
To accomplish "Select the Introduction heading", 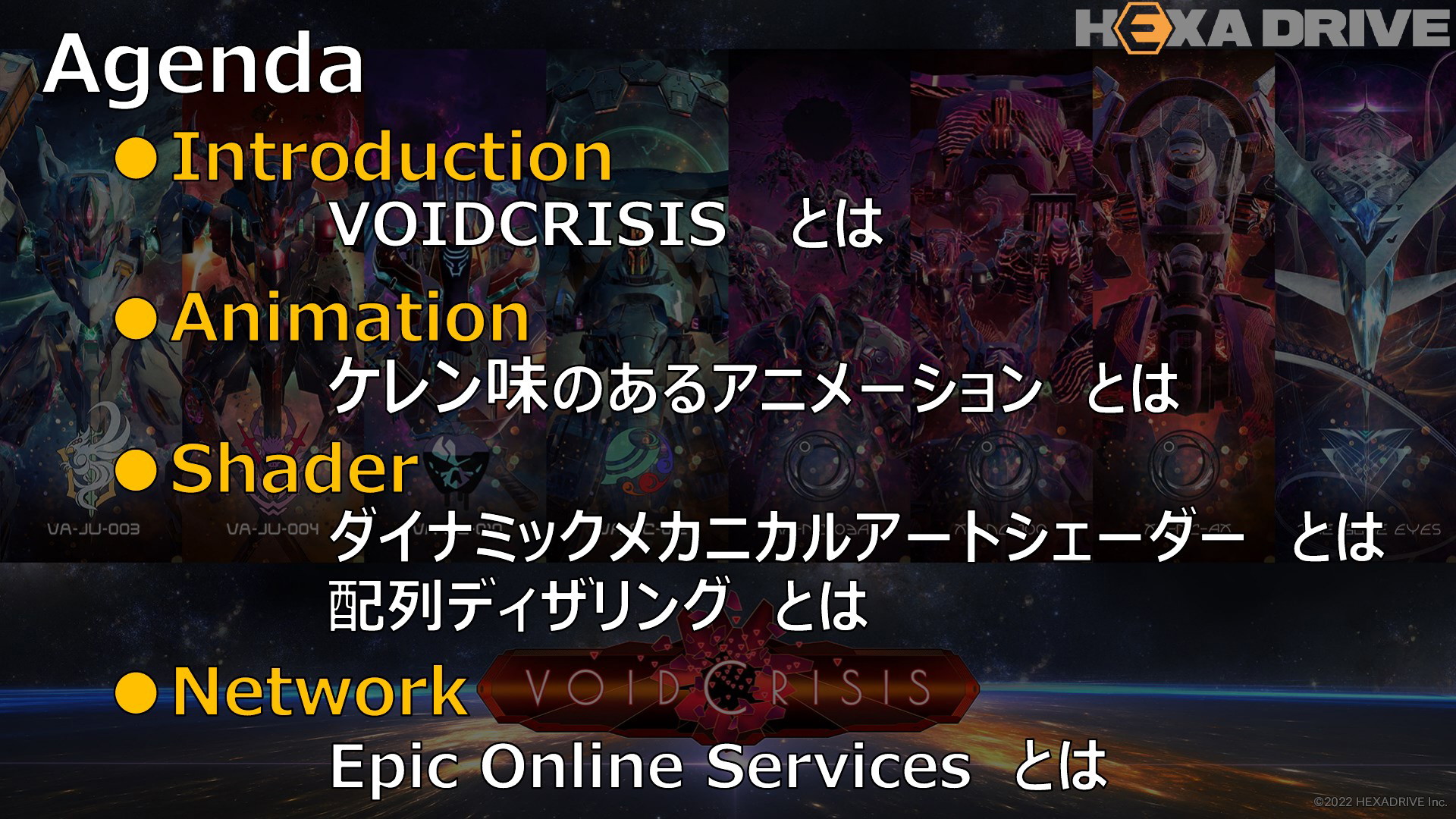I will [392, 157].
